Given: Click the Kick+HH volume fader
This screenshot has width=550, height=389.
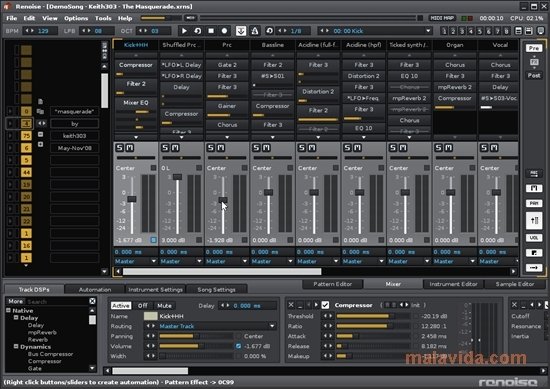Looking at the screenshot, I should coord(132,199).
